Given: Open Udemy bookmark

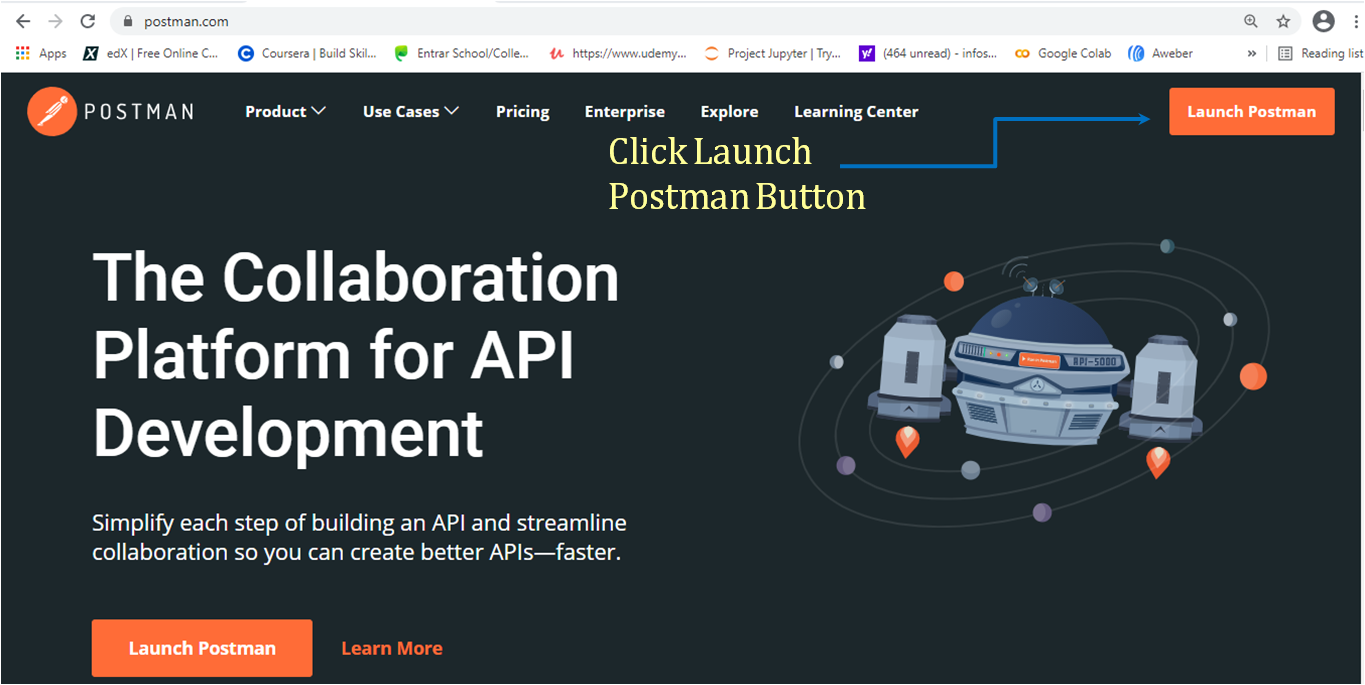Looking at the screenshot, I should point(618,53).
